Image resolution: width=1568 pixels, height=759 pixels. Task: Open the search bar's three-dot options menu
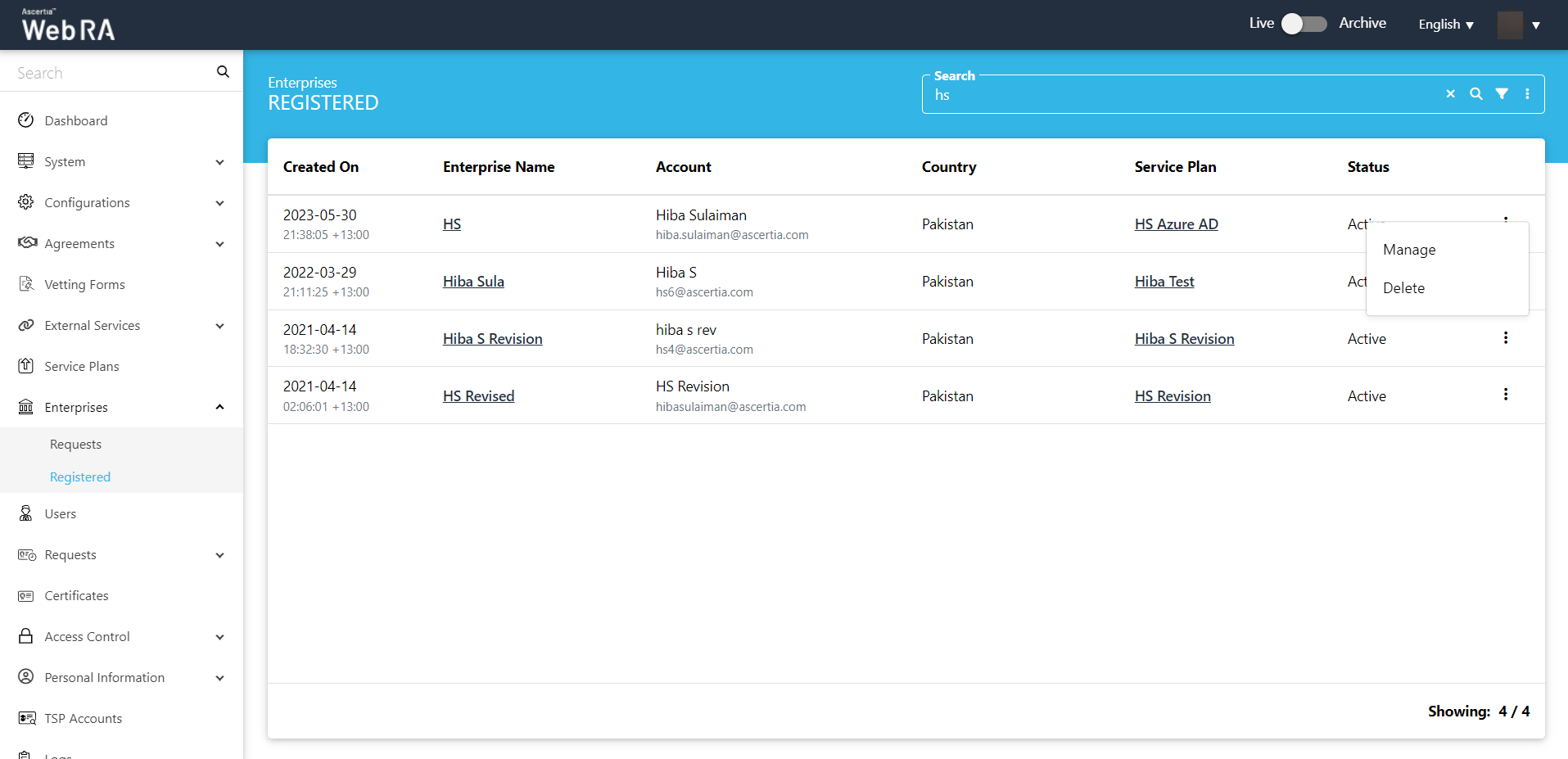tap(1527, 94)
